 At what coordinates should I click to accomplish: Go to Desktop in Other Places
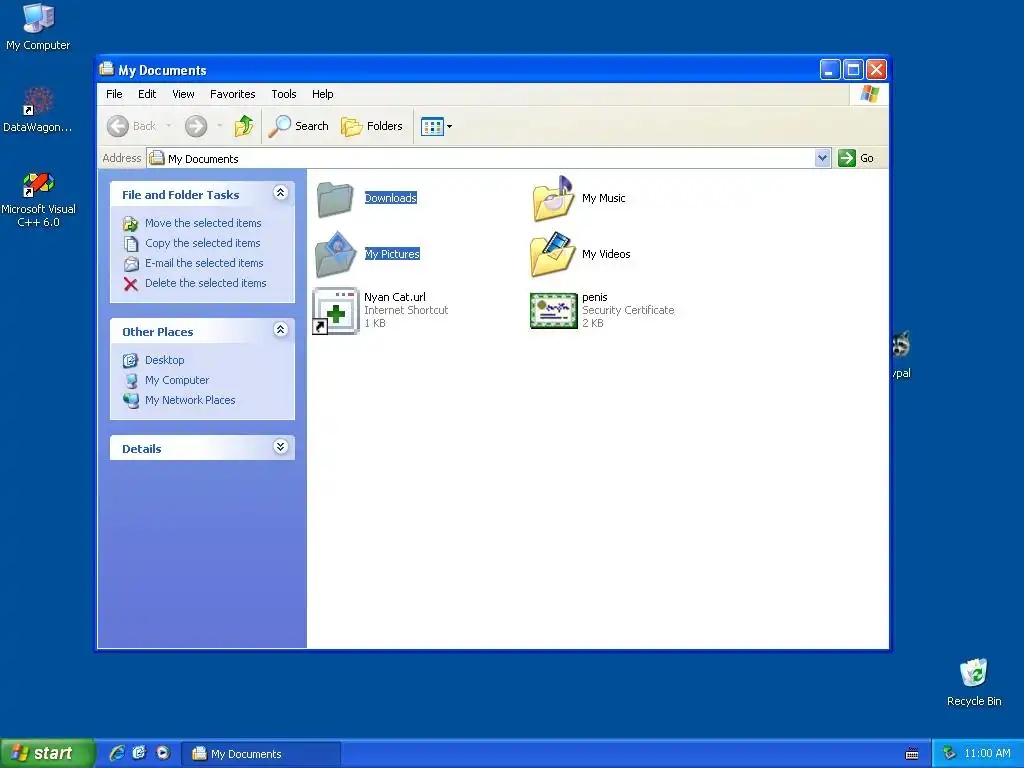click(x=165, y=360)
